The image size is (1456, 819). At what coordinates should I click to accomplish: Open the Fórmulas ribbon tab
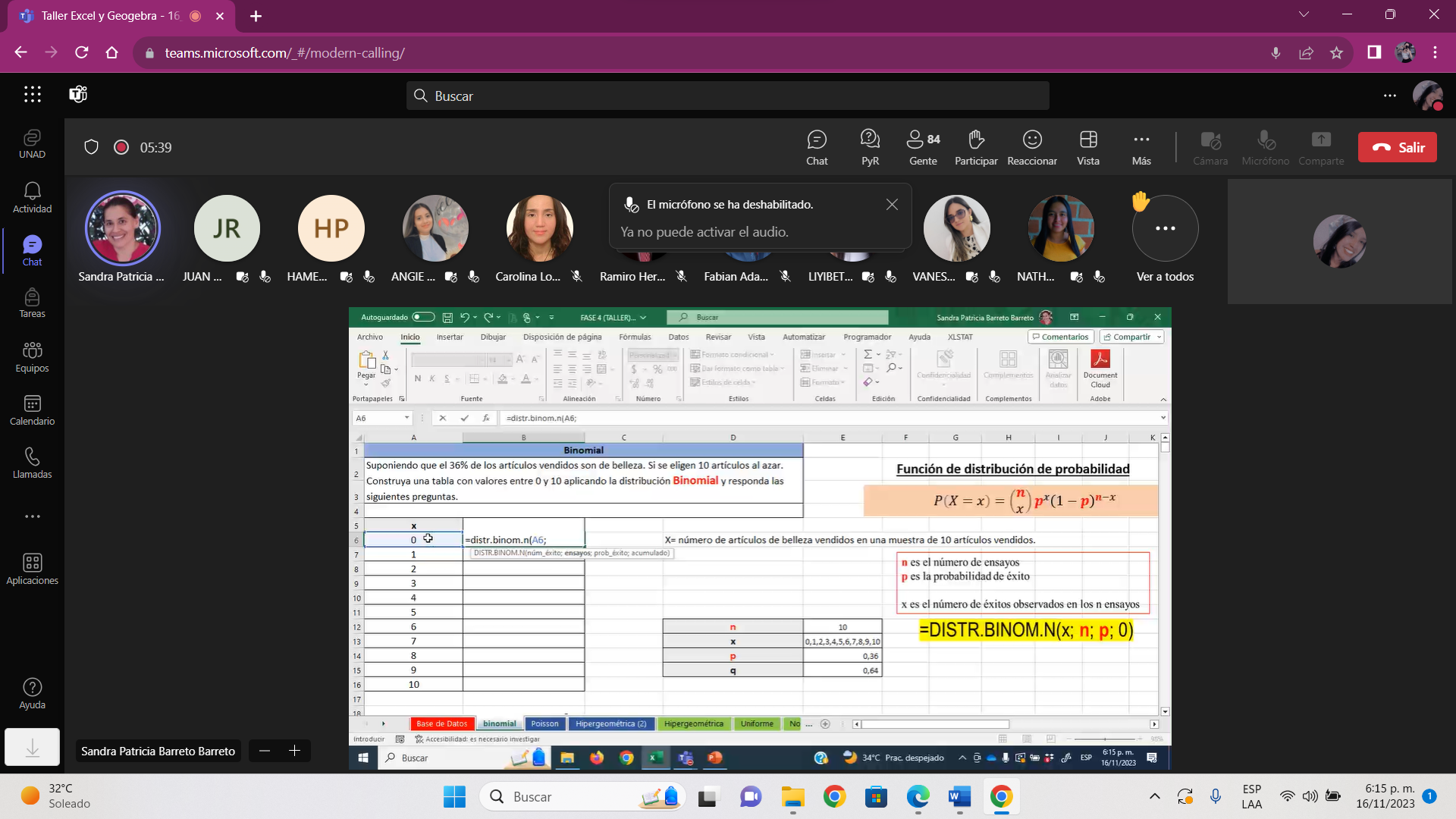[635, 337]
